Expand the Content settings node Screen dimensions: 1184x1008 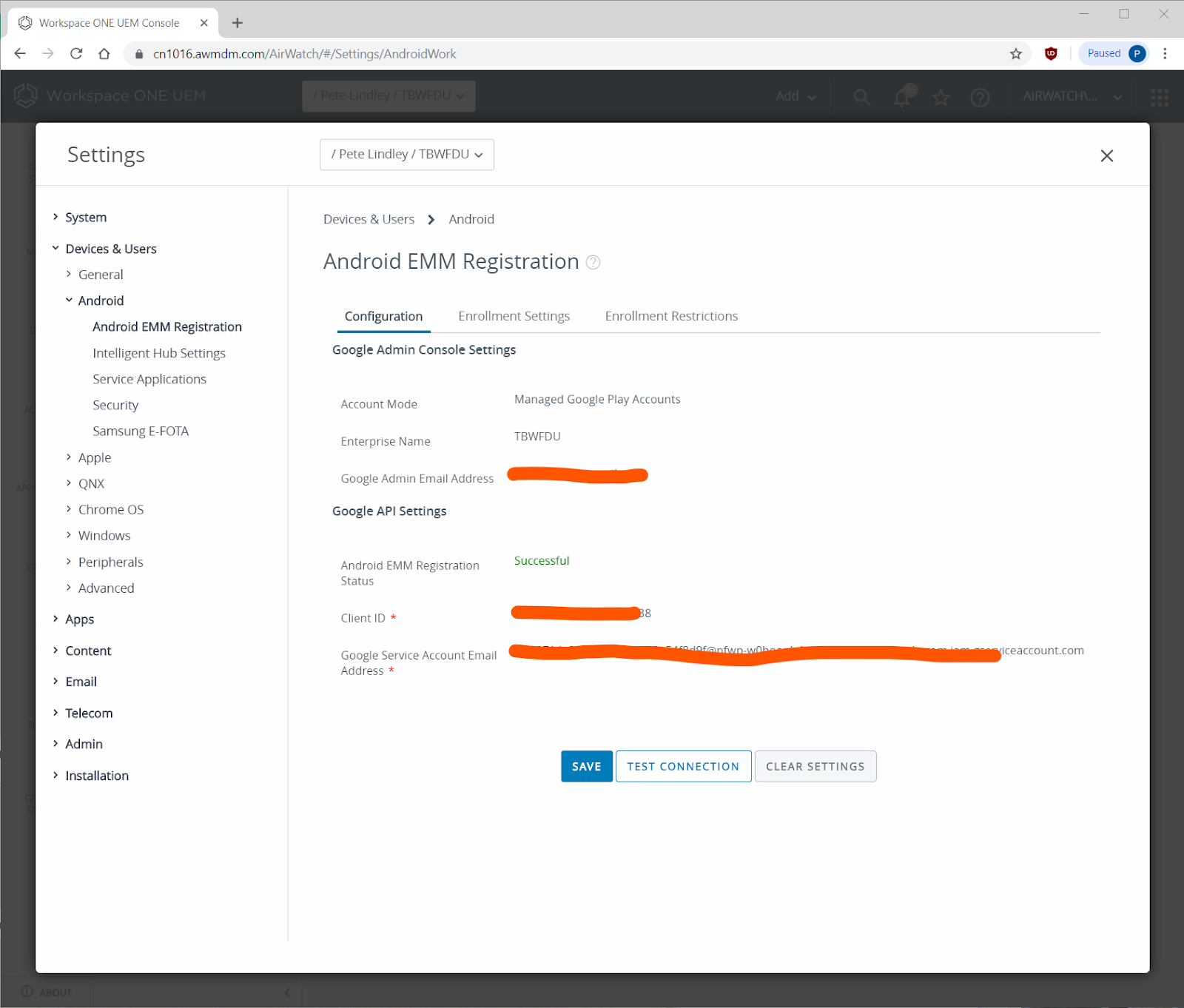55,651
